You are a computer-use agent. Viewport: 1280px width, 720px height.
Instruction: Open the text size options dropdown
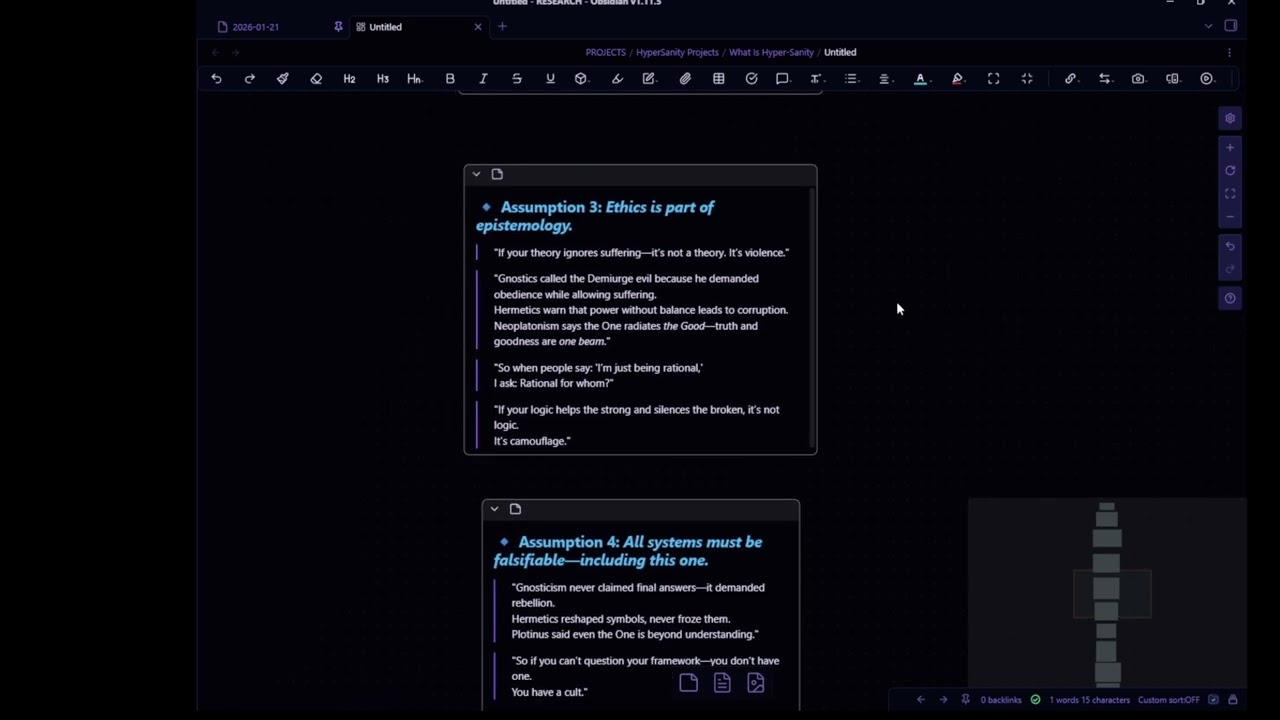pos(817,79)
